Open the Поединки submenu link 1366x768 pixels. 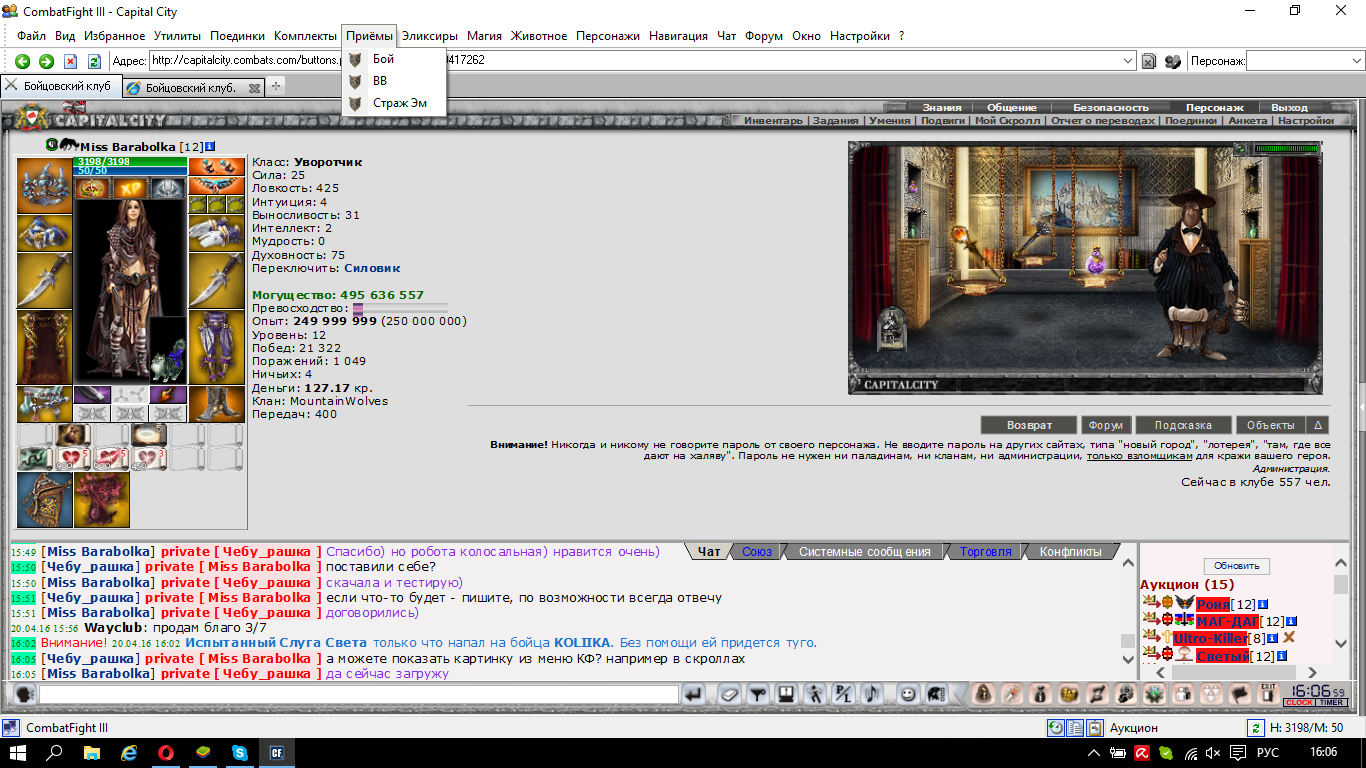[x=1190, y=120]
